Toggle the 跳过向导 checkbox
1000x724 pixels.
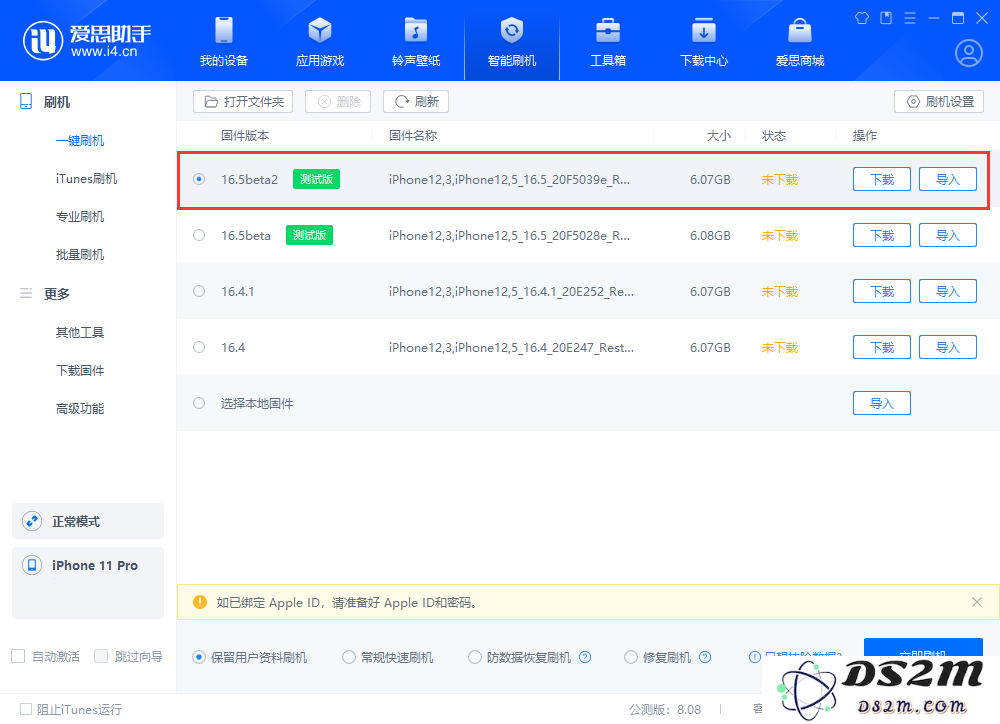click(x=101, y=656)
